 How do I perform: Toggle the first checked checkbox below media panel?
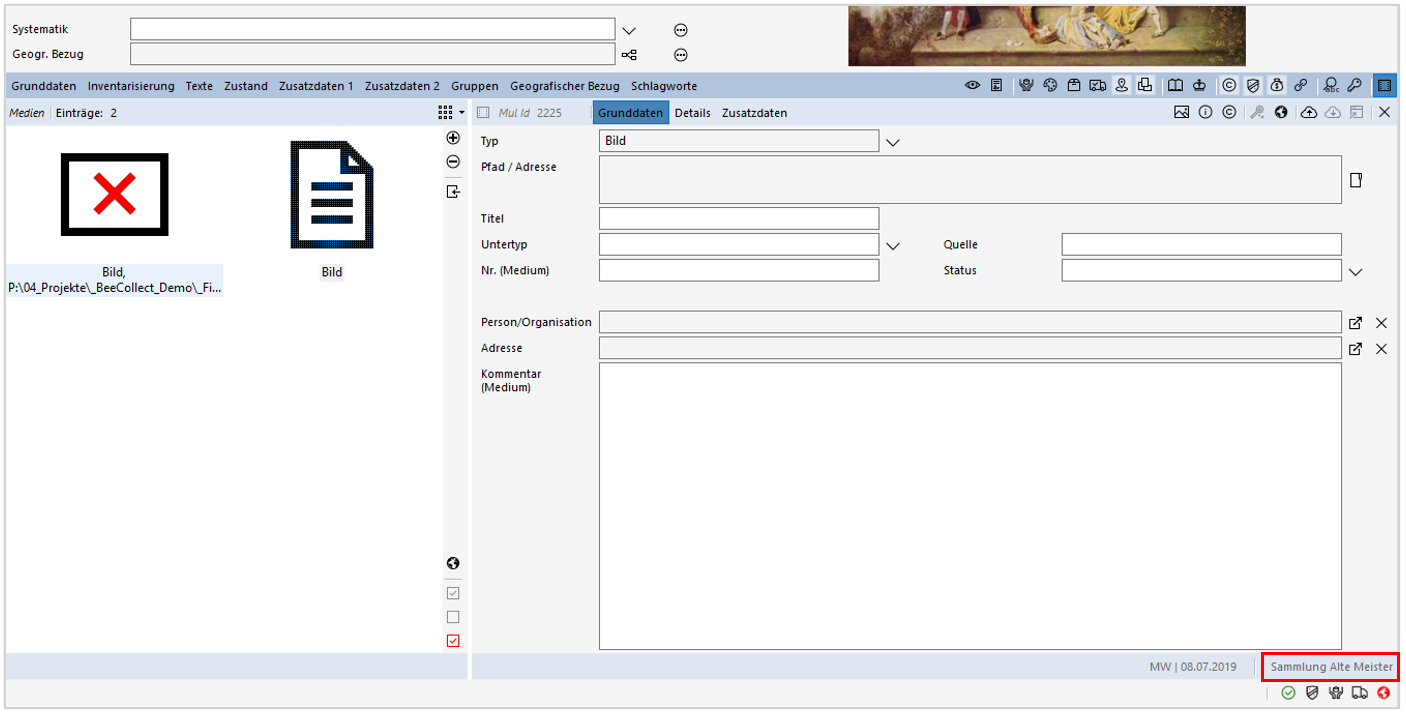453,592
